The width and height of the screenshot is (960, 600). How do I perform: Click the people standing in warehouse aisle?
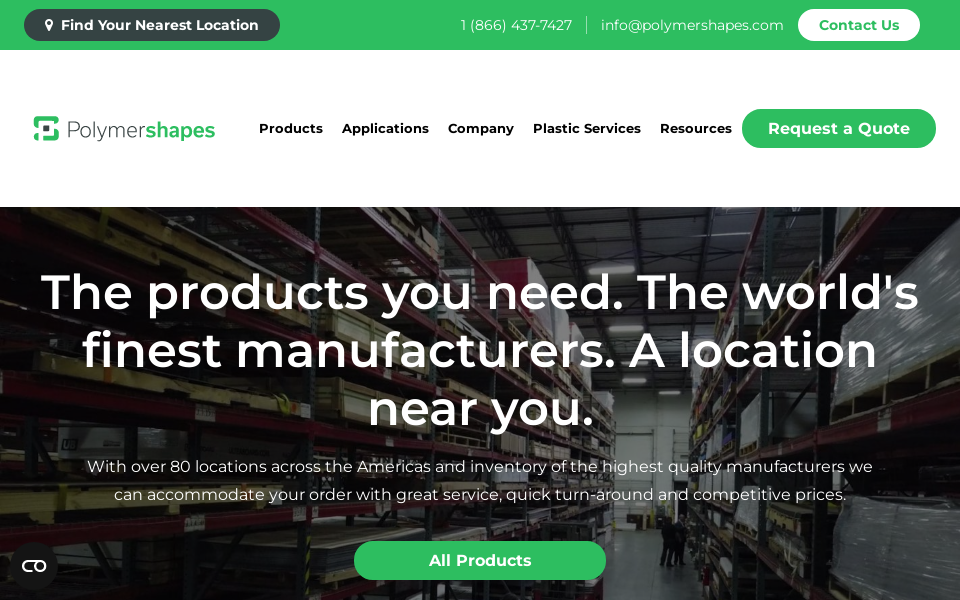pyautogui.click(x=673, y=541)
